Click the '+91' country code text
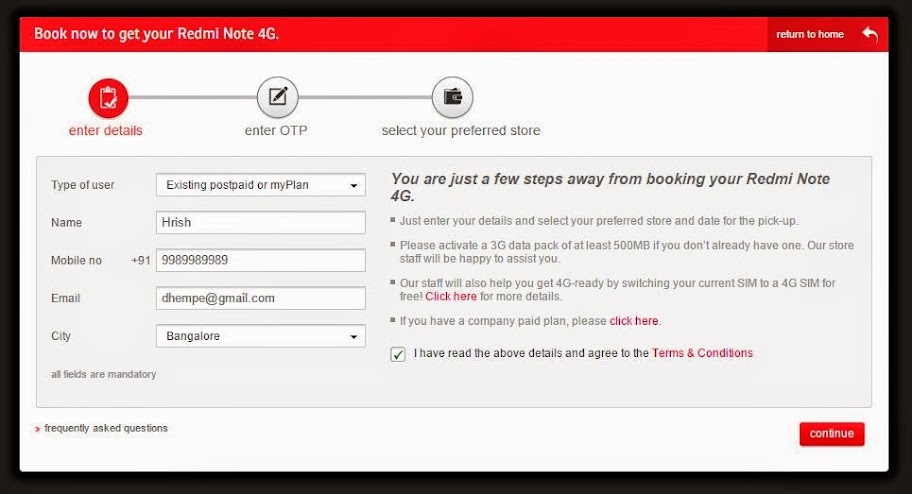The image size is (912, 494). (x=141, y=261)
